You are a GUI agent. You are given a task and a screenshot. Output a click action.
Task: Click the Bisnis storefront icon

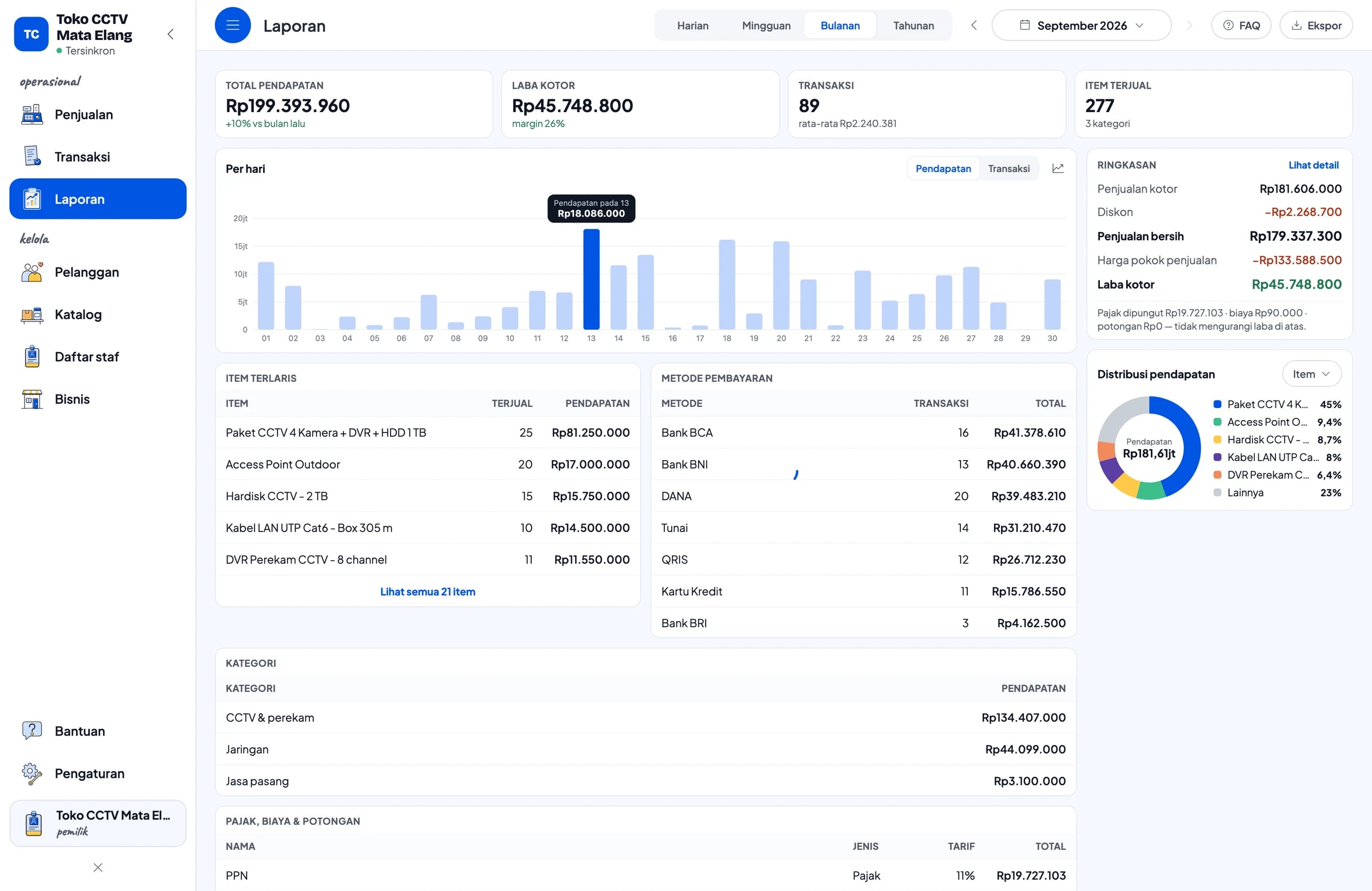pos(31,399)
